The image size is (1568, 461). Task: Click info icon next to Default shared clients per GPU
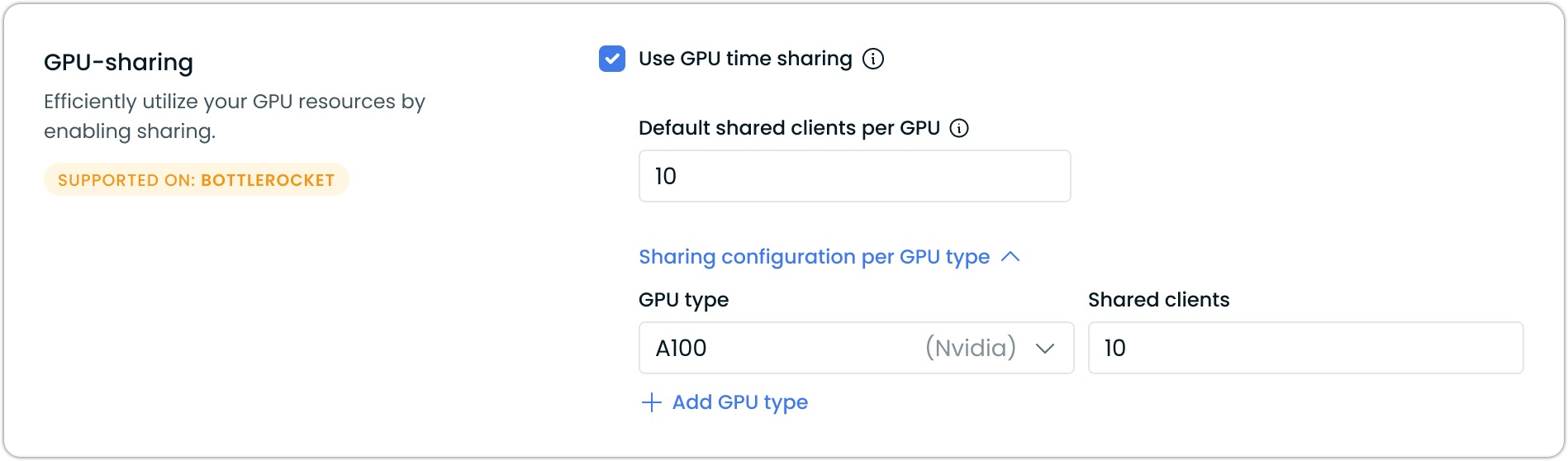tap(959, 128)
